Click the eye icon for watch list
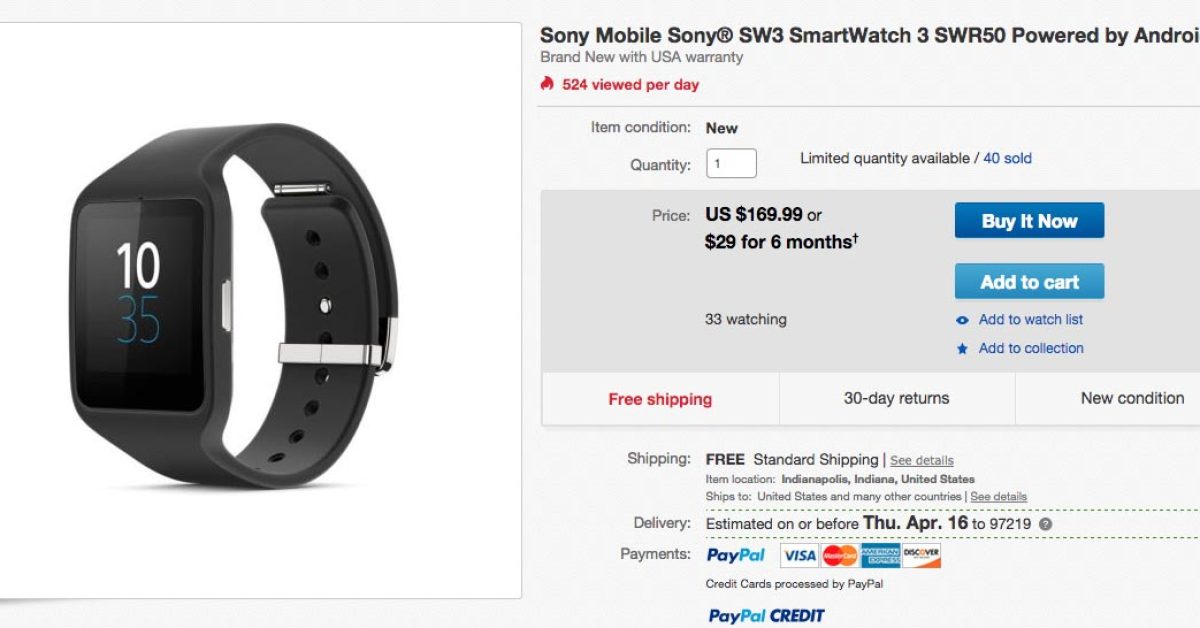Image resolution: width=1200 pixels, height=628 pixels. [x=962, y=320]
